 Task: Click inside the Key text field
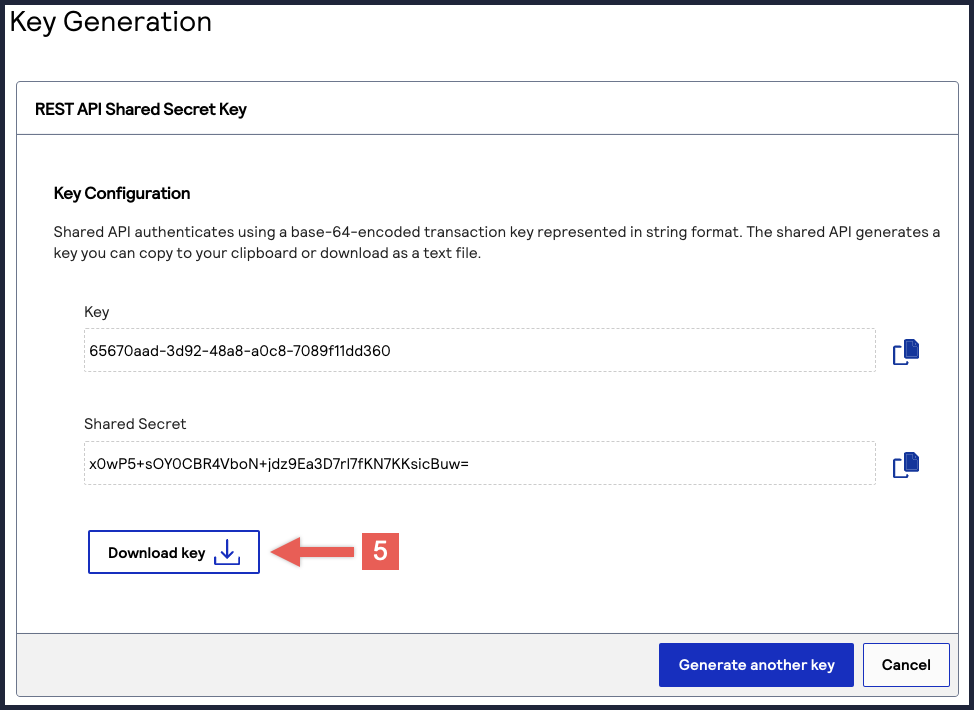[600, 351]
